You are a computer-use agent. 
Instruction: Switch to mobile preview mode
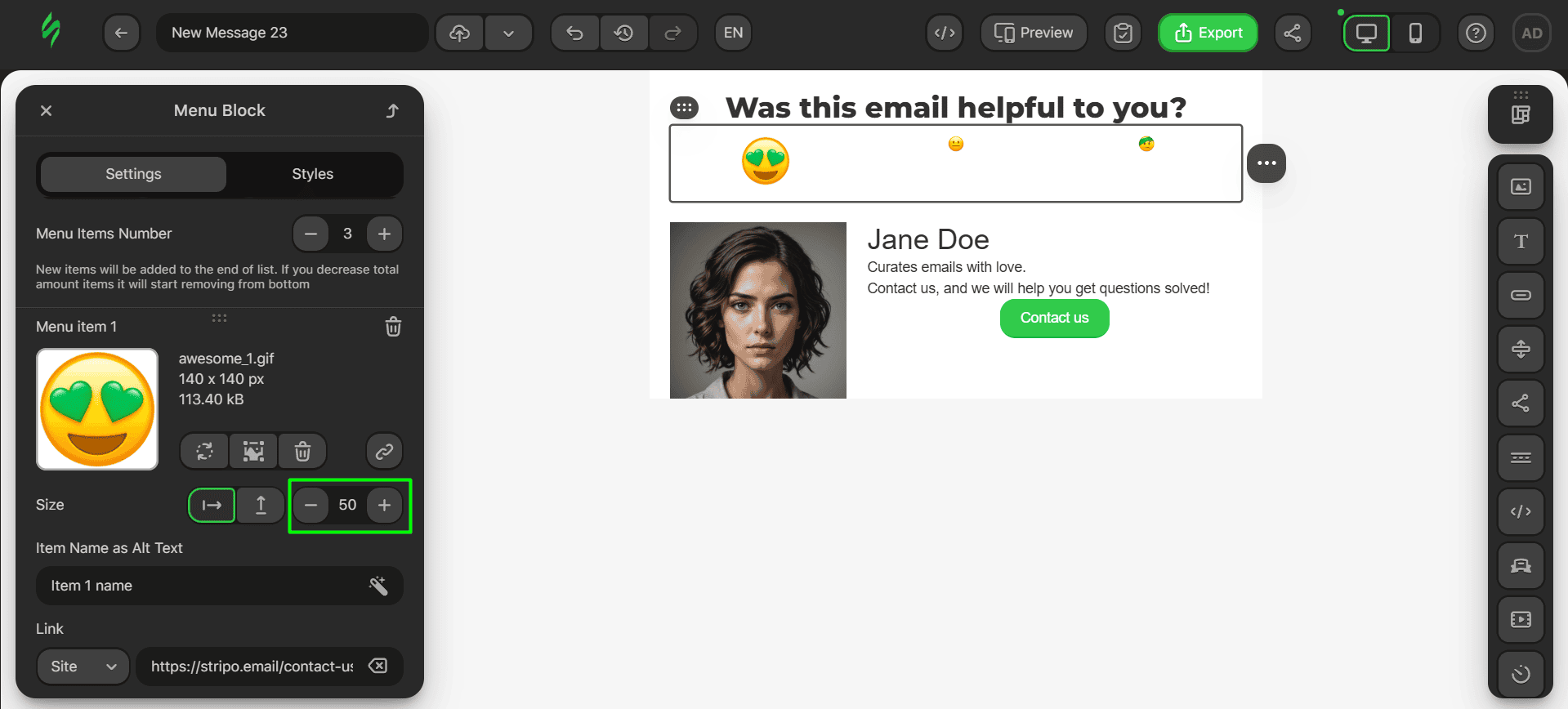pyautogui.click(x=1415, y=33)
